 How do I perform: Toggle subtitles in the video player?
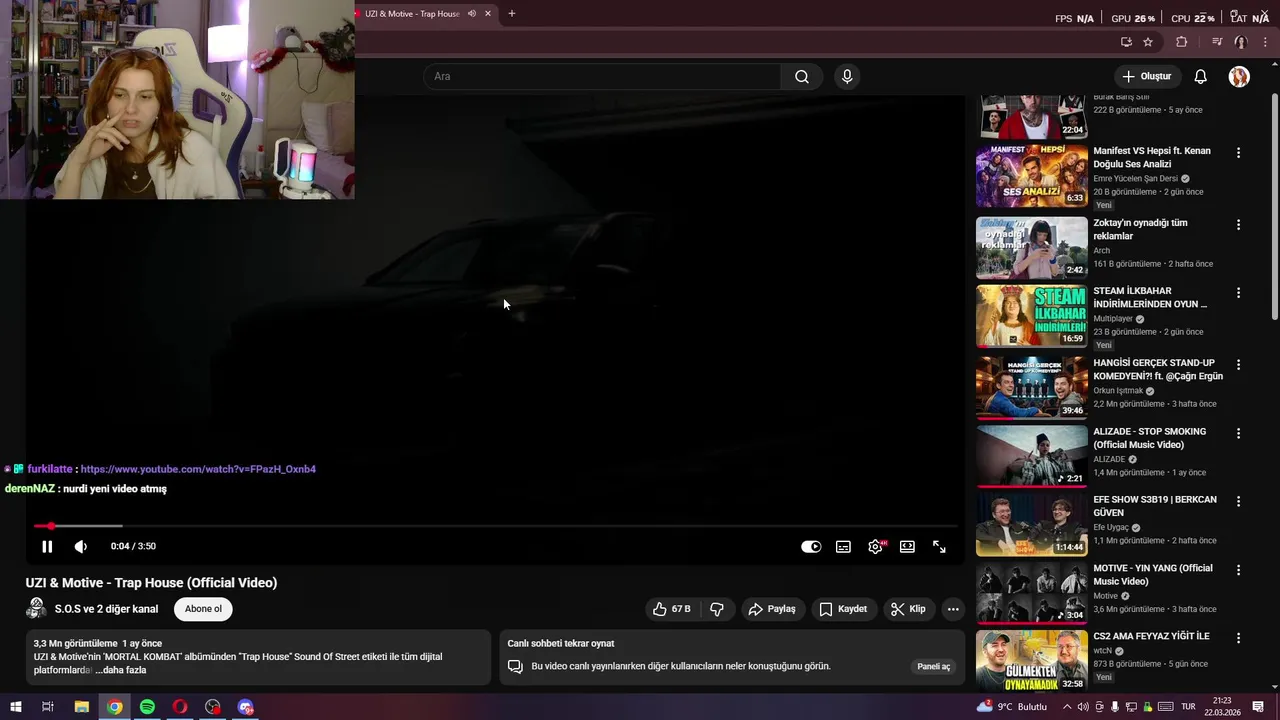click(x=843, y=547)
